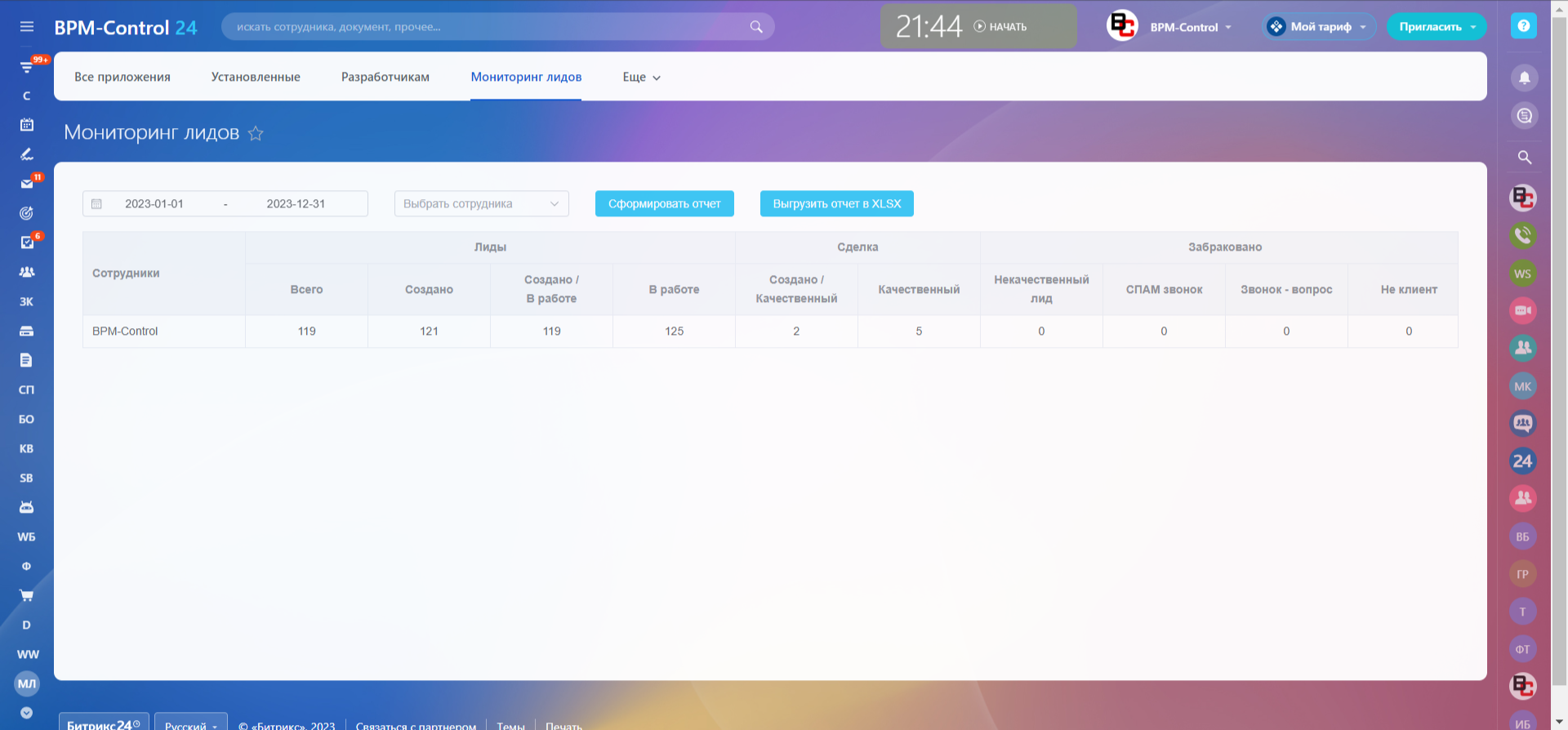Open the signature pen icon in left sidebar
1568x730 pixels.
pyautogui.click(x=27, y=154)
